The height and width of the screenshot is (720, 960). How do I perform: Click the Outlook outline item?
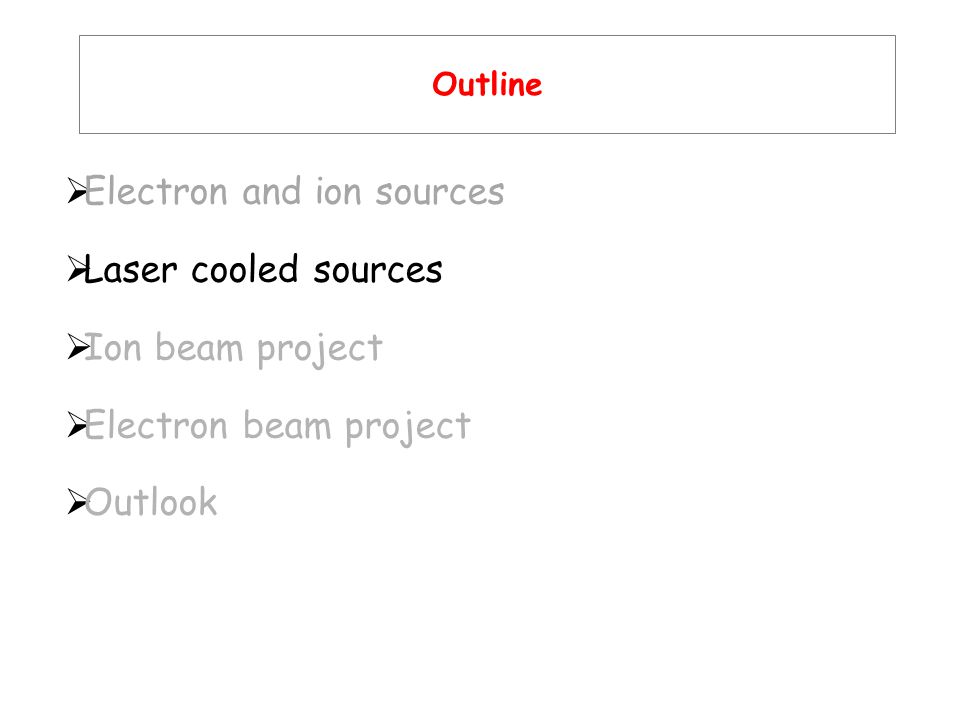click(151, 503)
